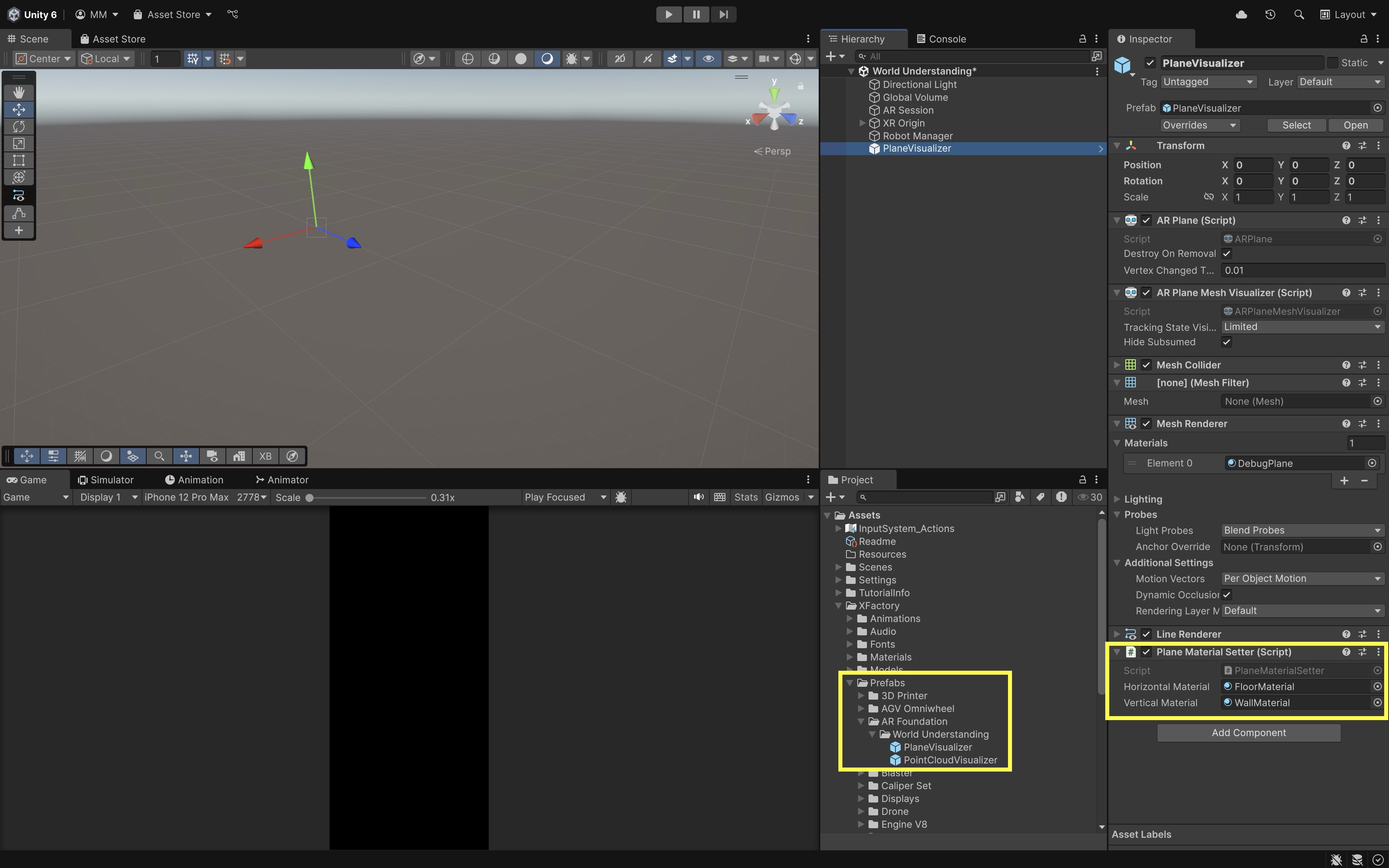Screen dimensions: 1389x868
Task: Expand XR Origin in Hierarchy
Action: coord(862,123)
